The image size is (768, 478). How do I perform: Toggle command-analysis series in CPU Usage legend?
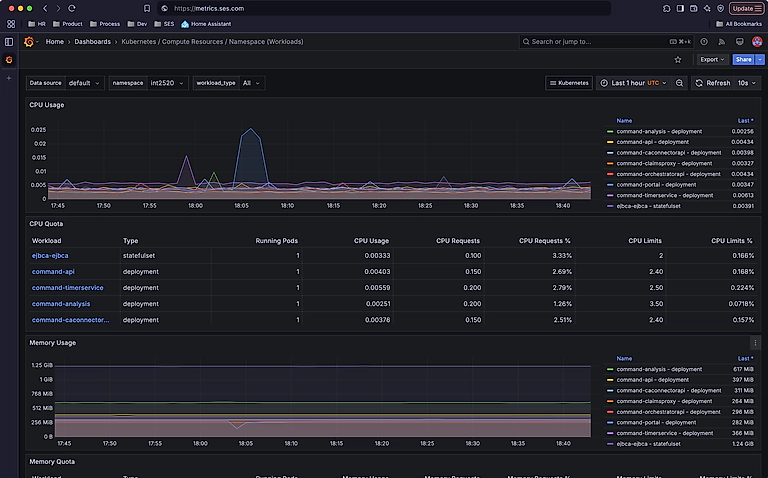659,131
